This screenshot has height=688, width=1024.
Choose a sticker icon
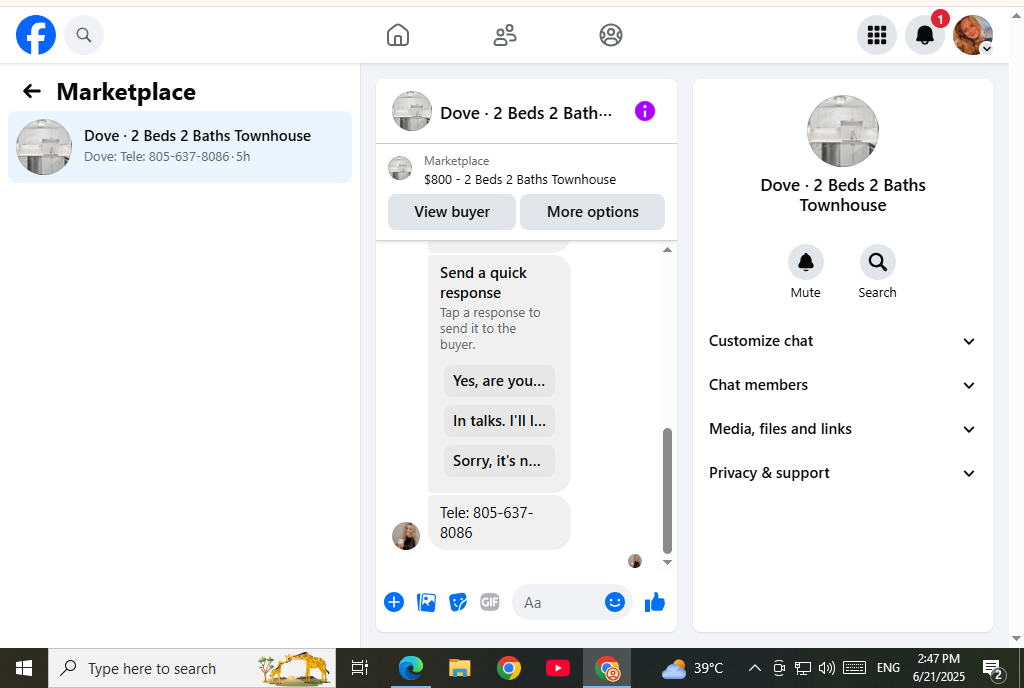458,602
